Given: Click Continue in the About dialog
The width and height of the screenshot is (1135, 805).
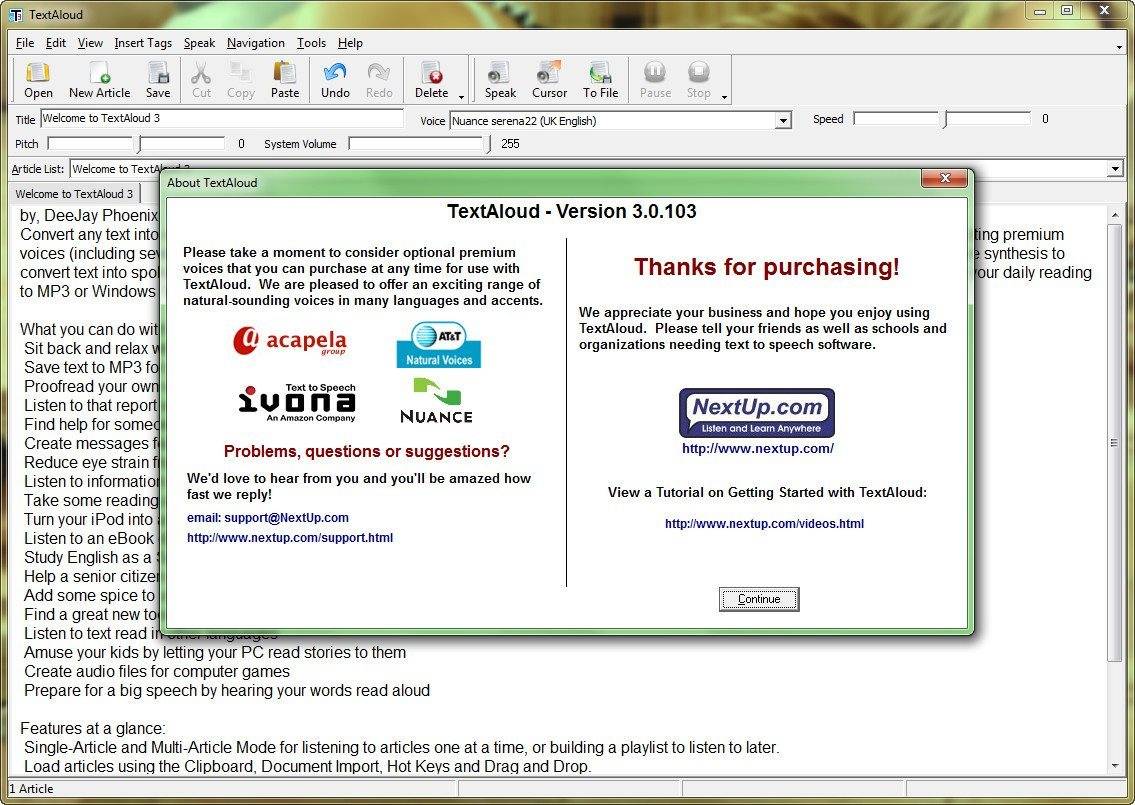Looking at the screenshot, I should 759,599.
